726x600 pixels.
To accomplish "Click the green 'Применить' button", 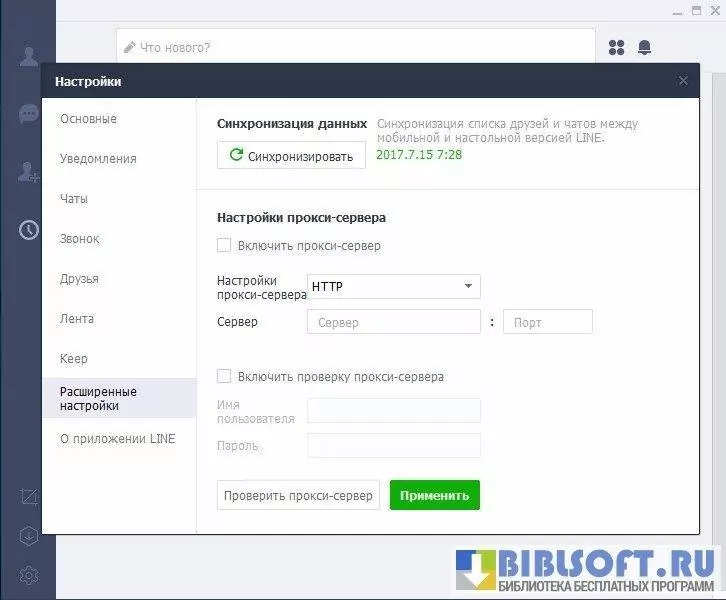I will 434,495.
